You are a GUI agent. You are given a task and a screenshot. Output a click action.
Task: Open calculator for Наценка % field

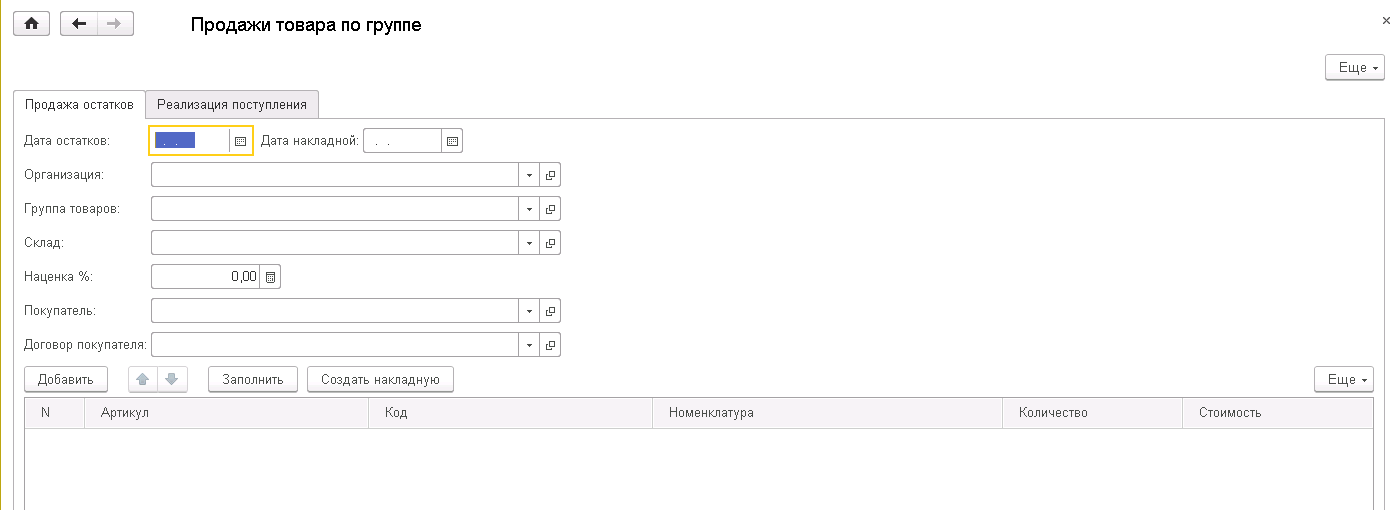[270, 277]
